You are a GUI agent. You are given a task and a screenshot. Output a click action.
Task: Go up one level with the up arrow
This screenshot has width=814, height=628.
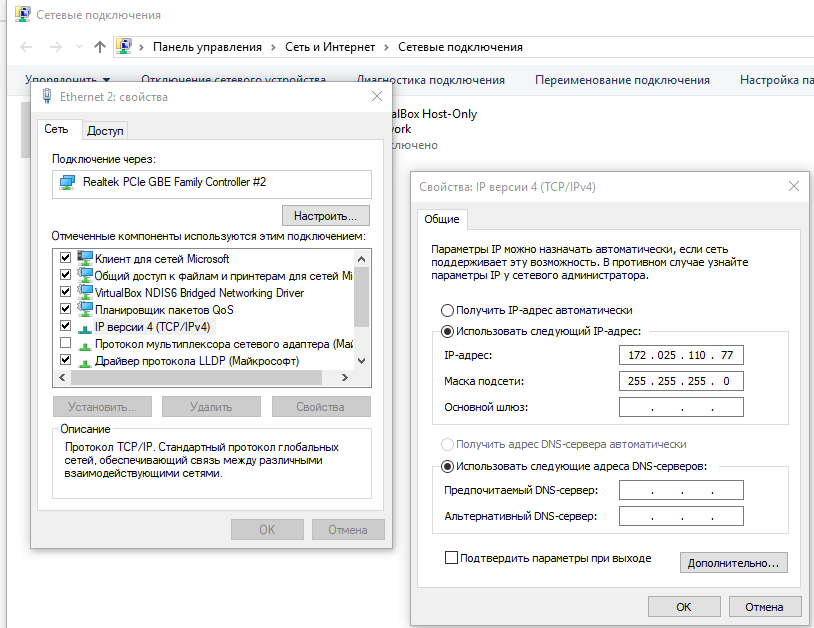tap(100, 47)
